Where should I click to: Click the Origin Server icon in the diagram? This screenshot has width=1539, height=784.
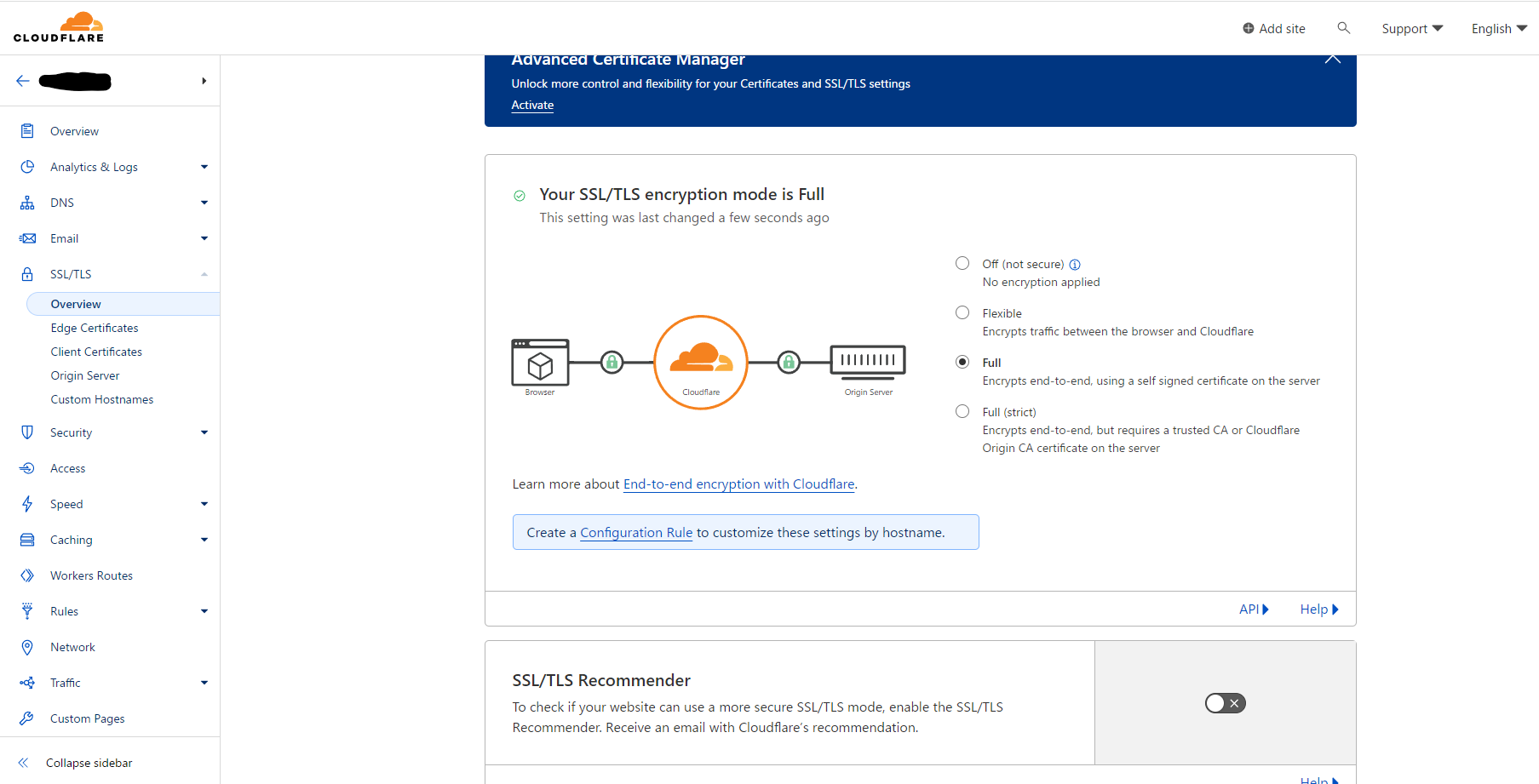(868, 361)
